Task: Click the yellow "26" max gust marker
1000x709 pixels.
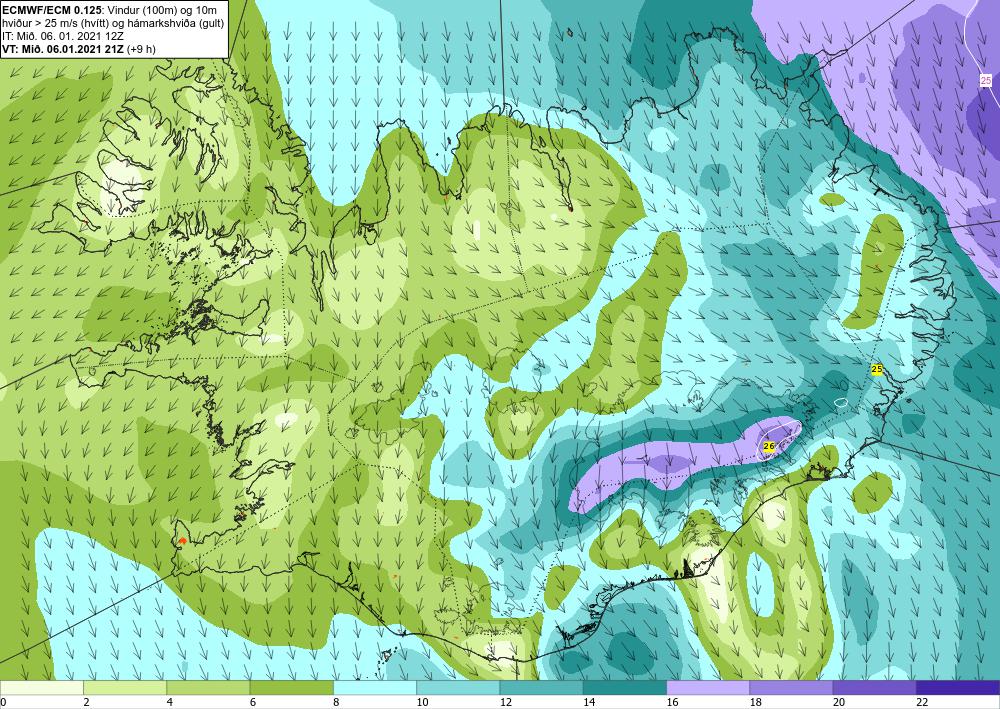Action: [768, 446]
